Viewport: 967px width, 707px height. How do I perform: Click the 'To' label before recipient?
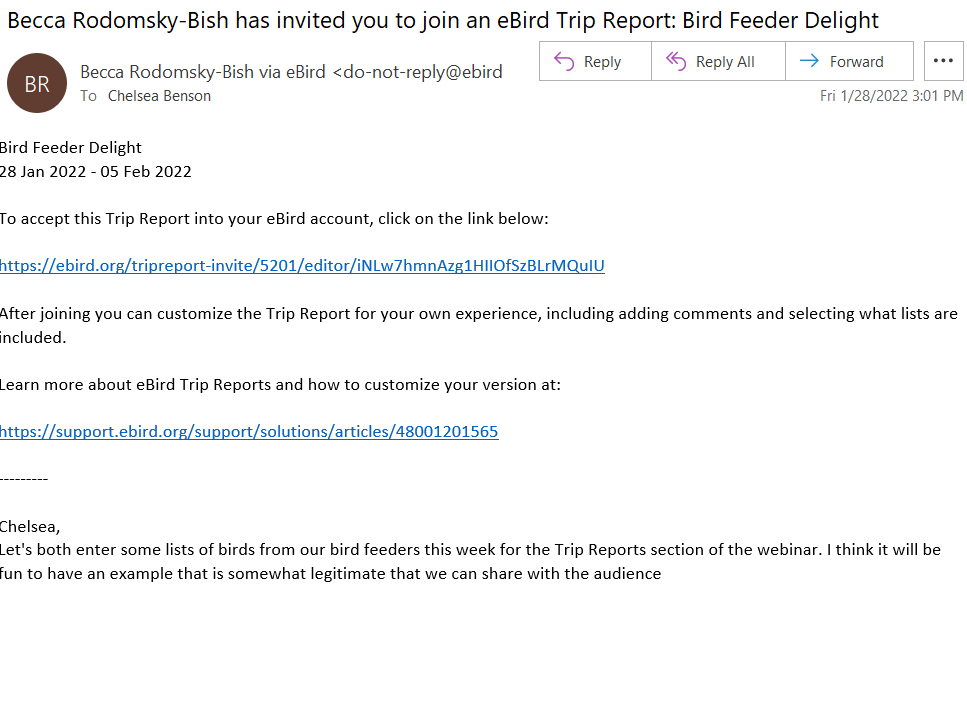point(88,96)
